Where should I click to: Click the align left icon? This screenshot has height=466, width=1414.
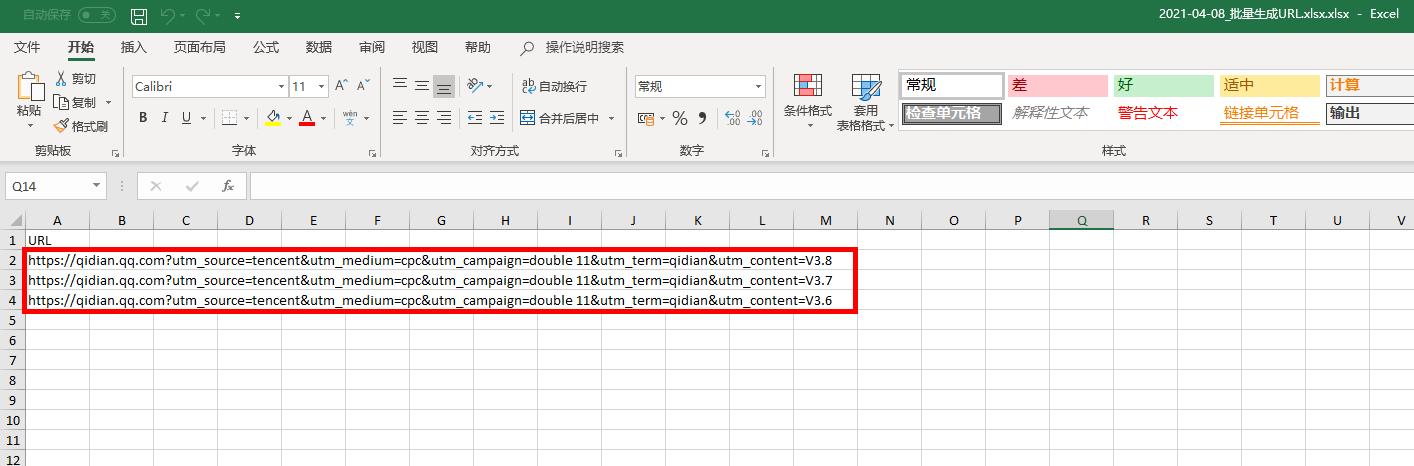400,118
